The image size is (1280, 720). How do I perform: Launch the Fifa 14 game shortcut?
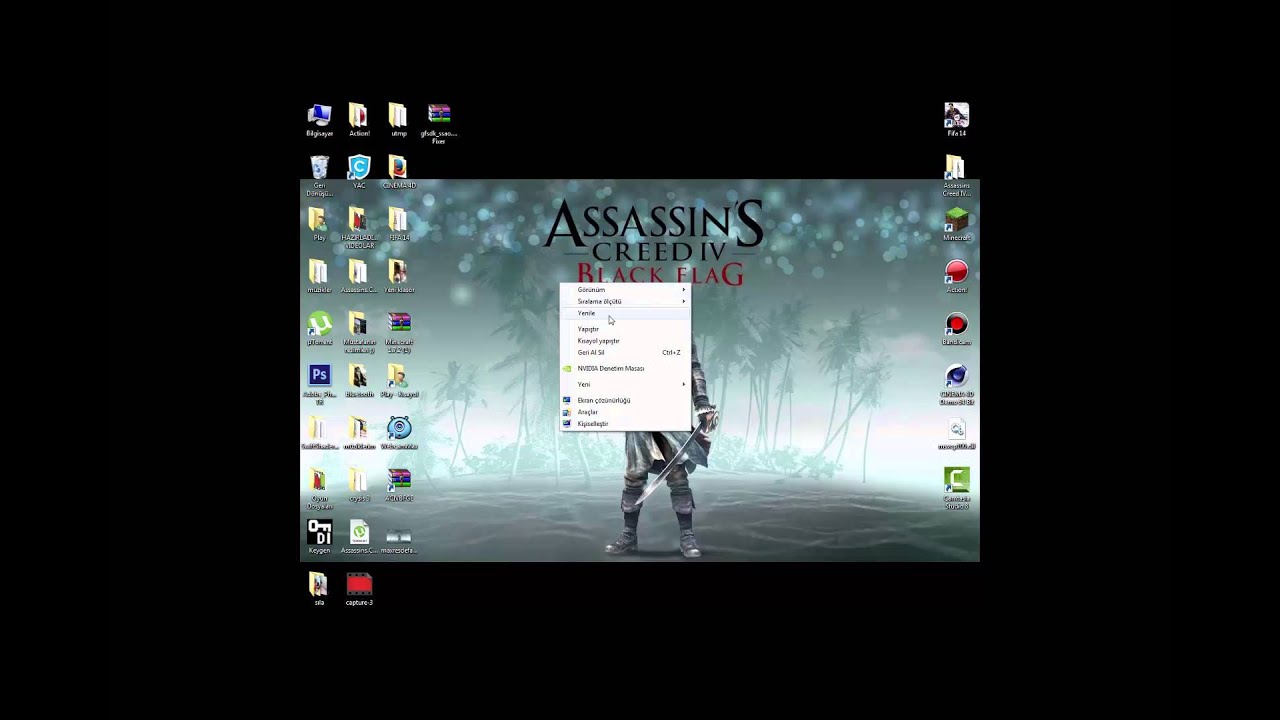pyautogui.click(x=956, y=120)
